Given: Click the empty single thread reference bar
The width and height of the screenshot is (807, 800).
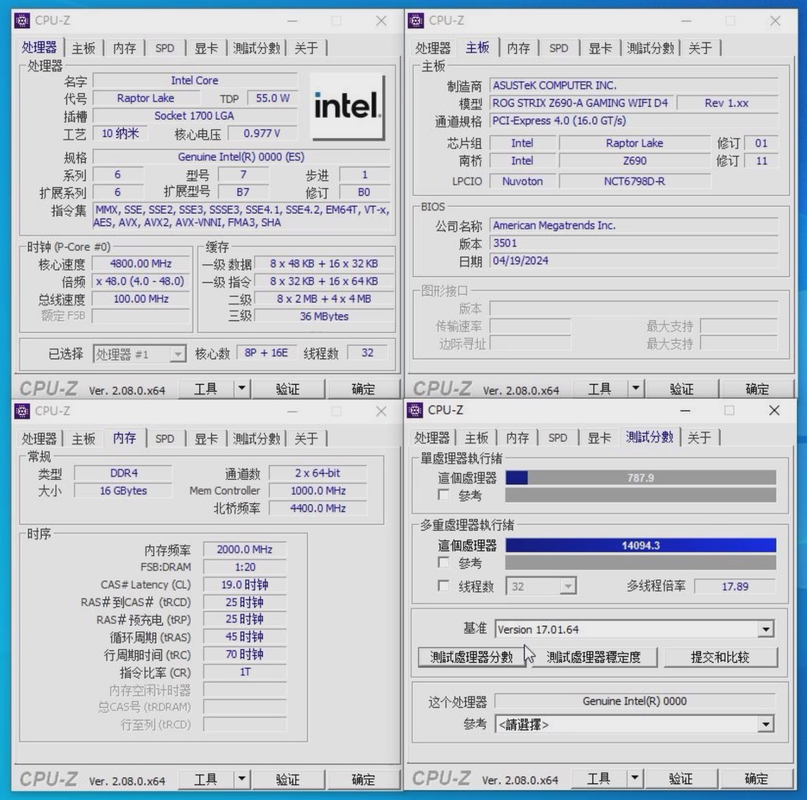Looking at the screenshot, I should coord(640,495).
